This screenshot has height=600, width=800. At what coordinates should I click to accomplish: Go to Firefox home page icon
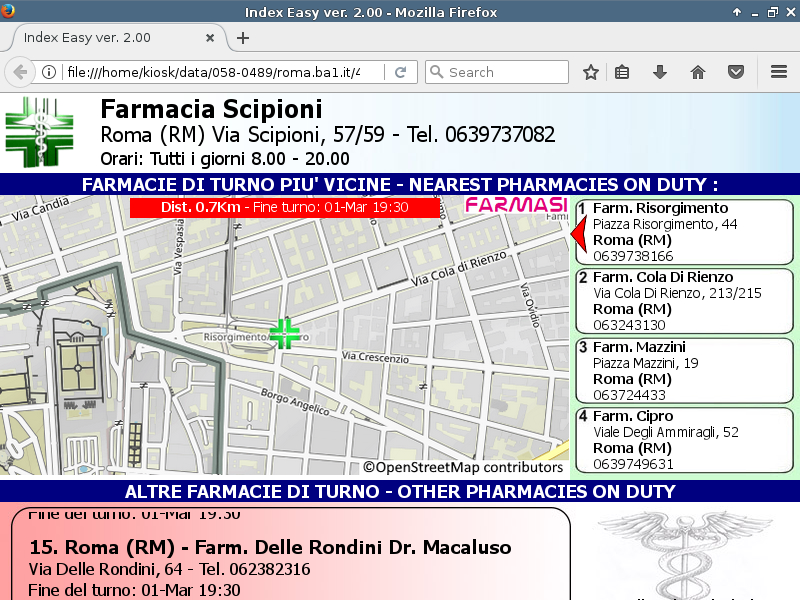[x=698, y=72]
